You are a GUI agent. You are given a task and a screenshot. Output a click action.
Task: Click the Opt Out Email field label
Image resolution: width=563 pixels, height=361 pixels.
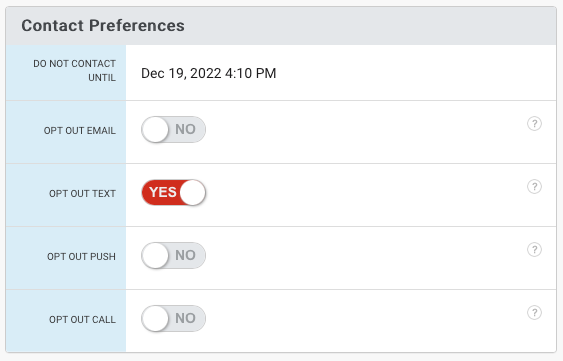tap(80, 130)
